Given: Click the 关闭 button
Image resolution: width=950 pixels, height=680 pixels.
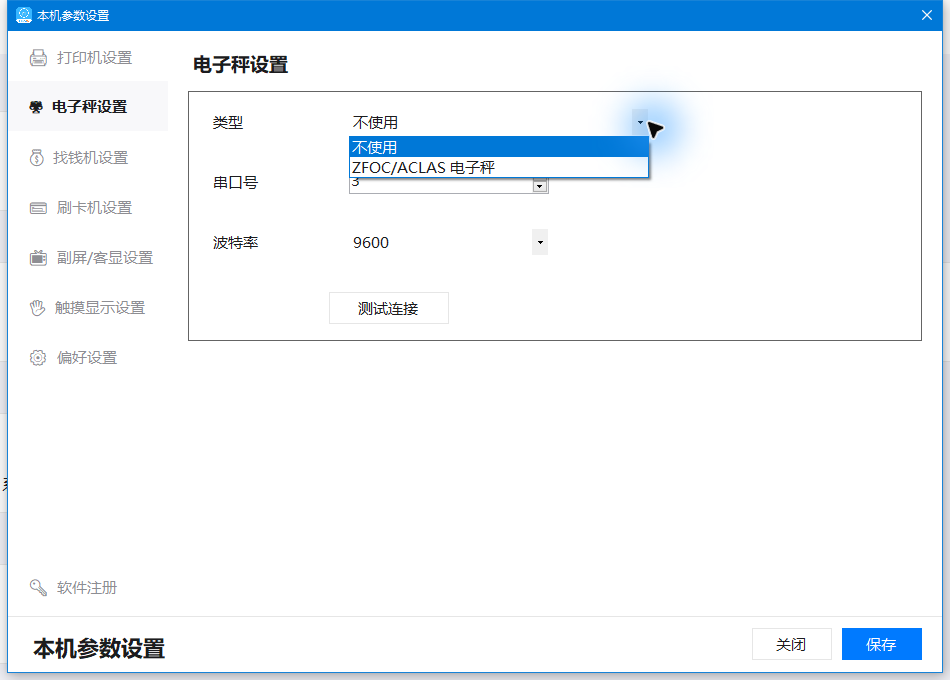Looking at the screenshot, I should pyautogui.click(x=791, y=644).
